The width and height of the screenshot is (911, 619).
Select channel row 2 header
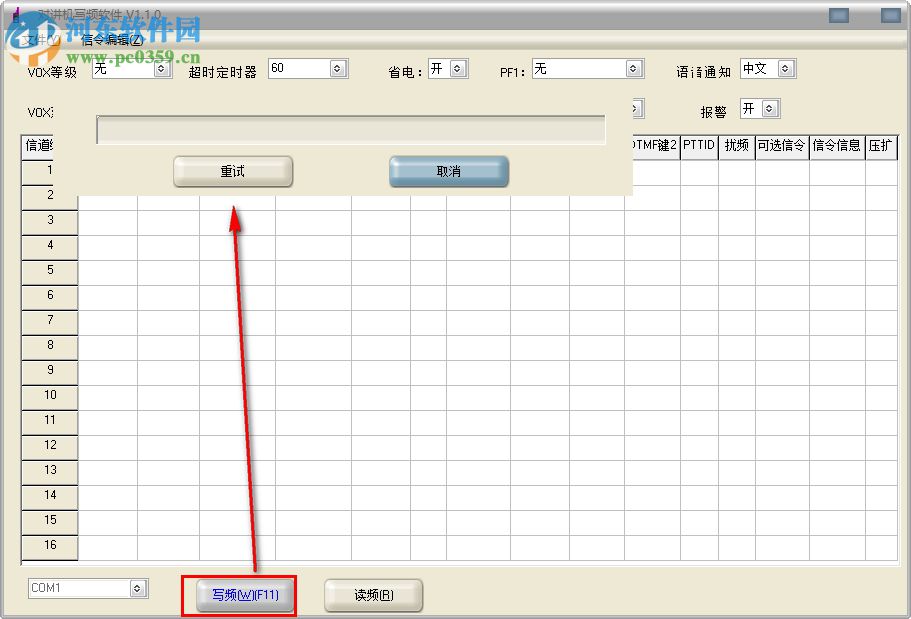pyautogui.click(x=50, y=197)
